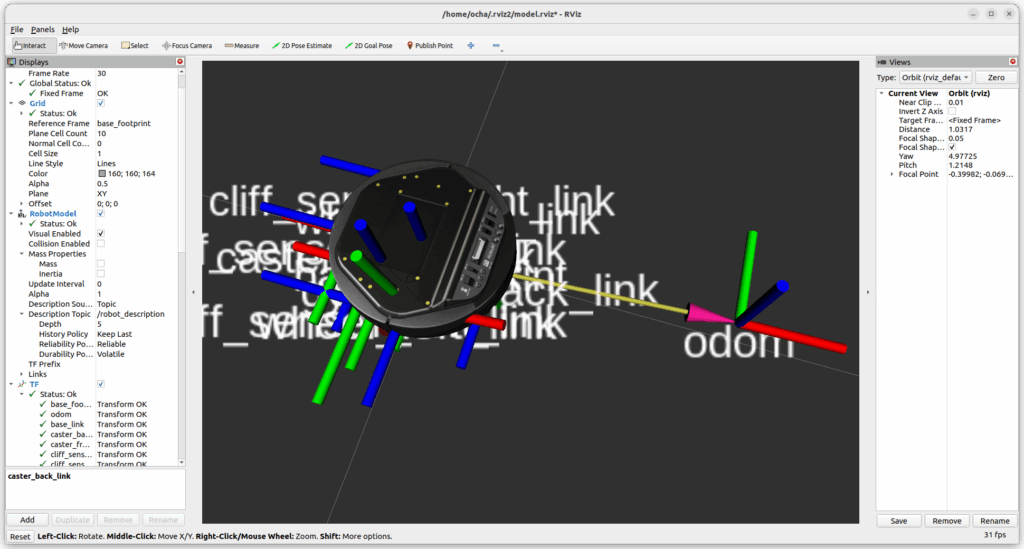This screenshot has width=1024, height=549.
Task: Click the Grid color swatch
Action: point(101,174)
